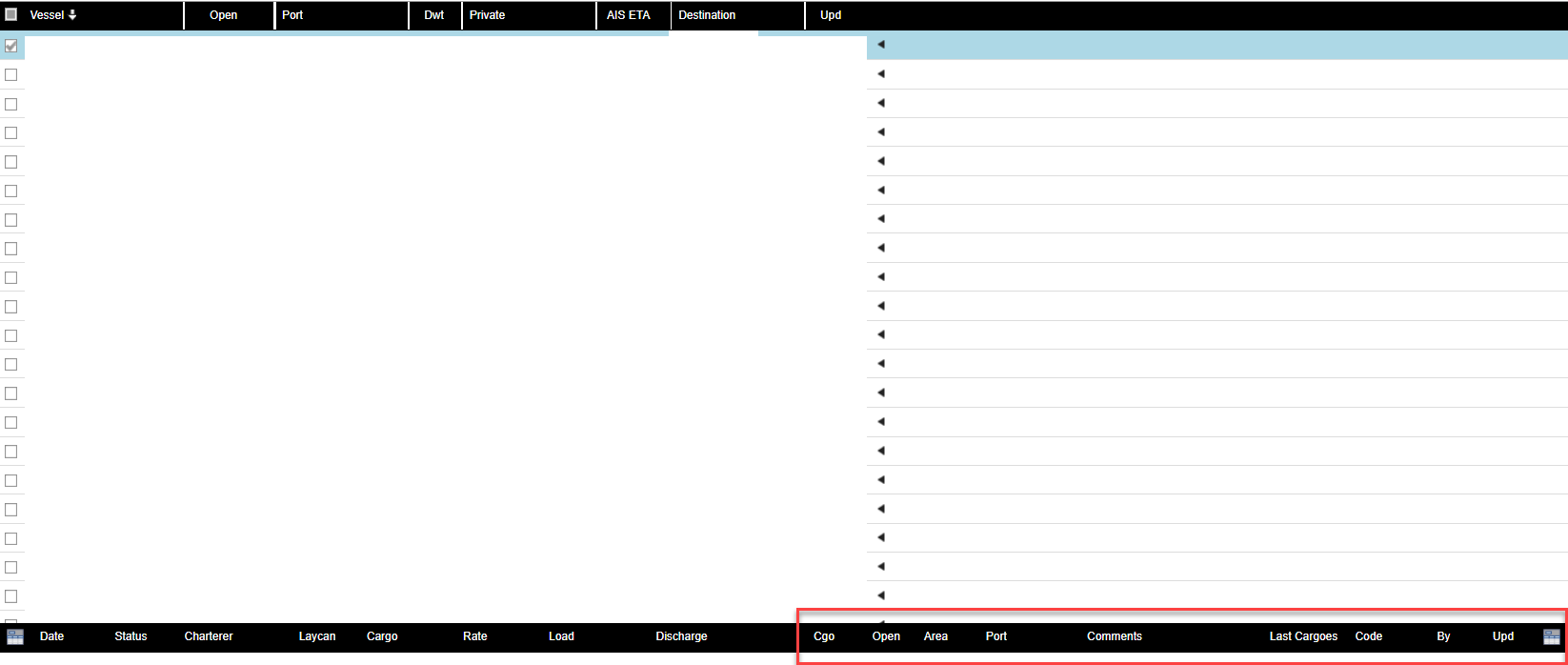Image resolution: width=1568 pixels, height=665 pixels.
Task: Sort by the Private column header
Action: (x=487, y=15)
